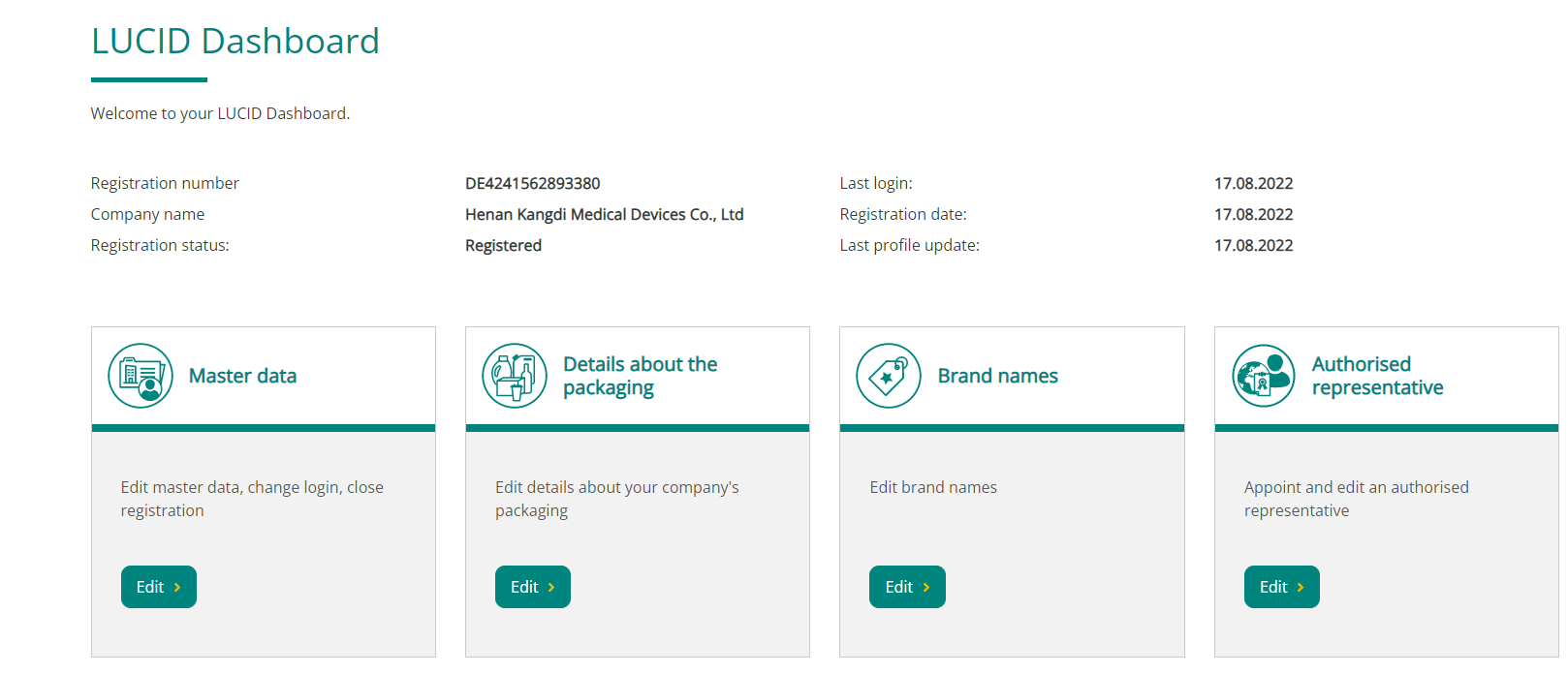Click the packaging bottles icon

coord(515,376)
